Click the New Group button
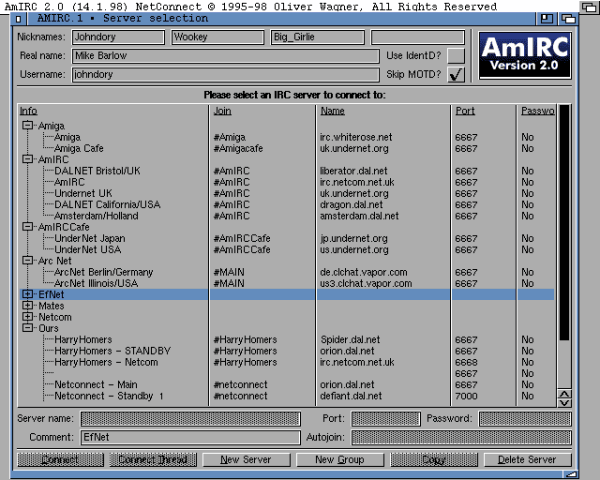Viewport: 600px width, 480px height. 340,460
